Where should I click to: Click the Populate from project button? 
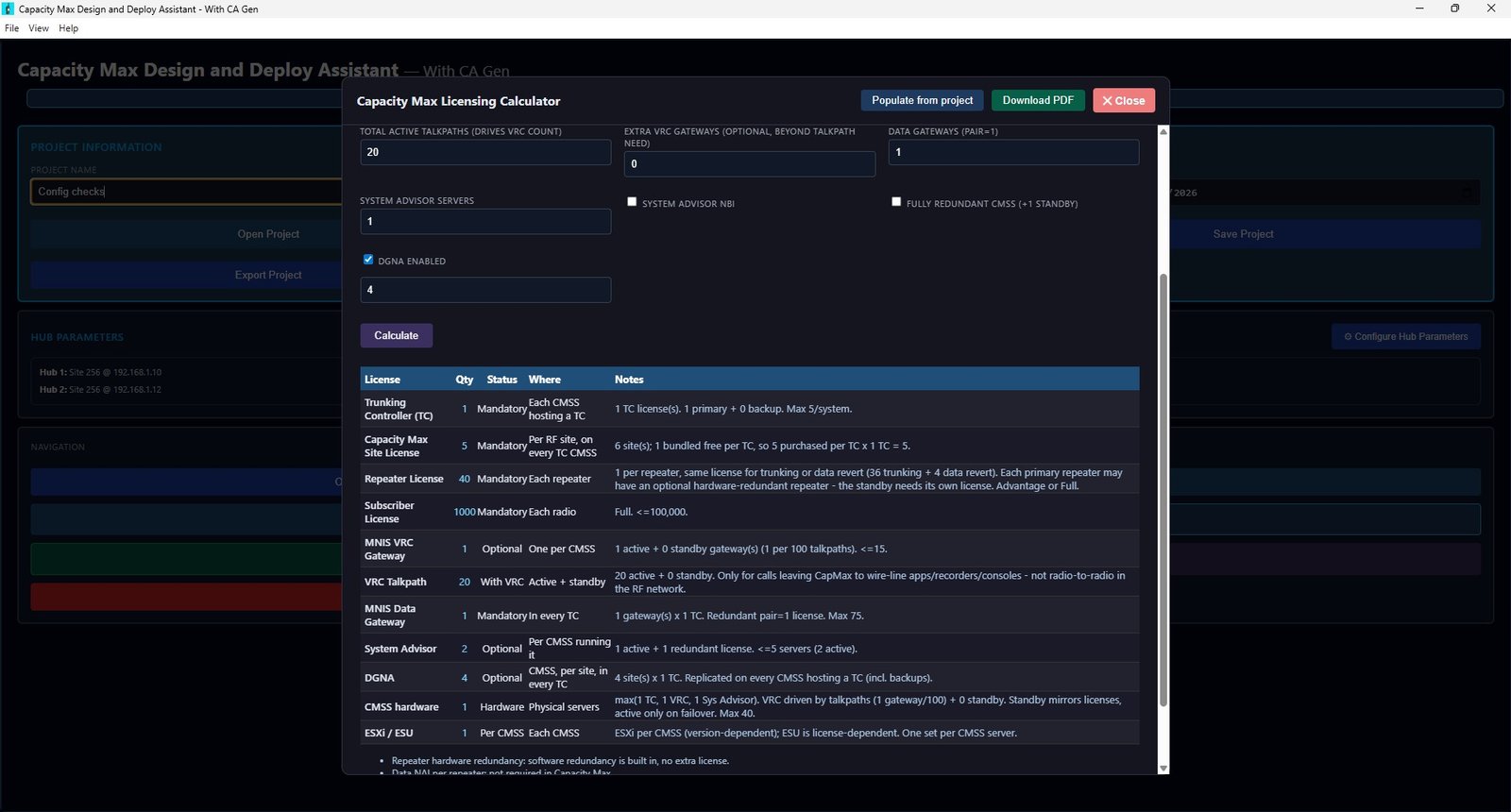922,100
